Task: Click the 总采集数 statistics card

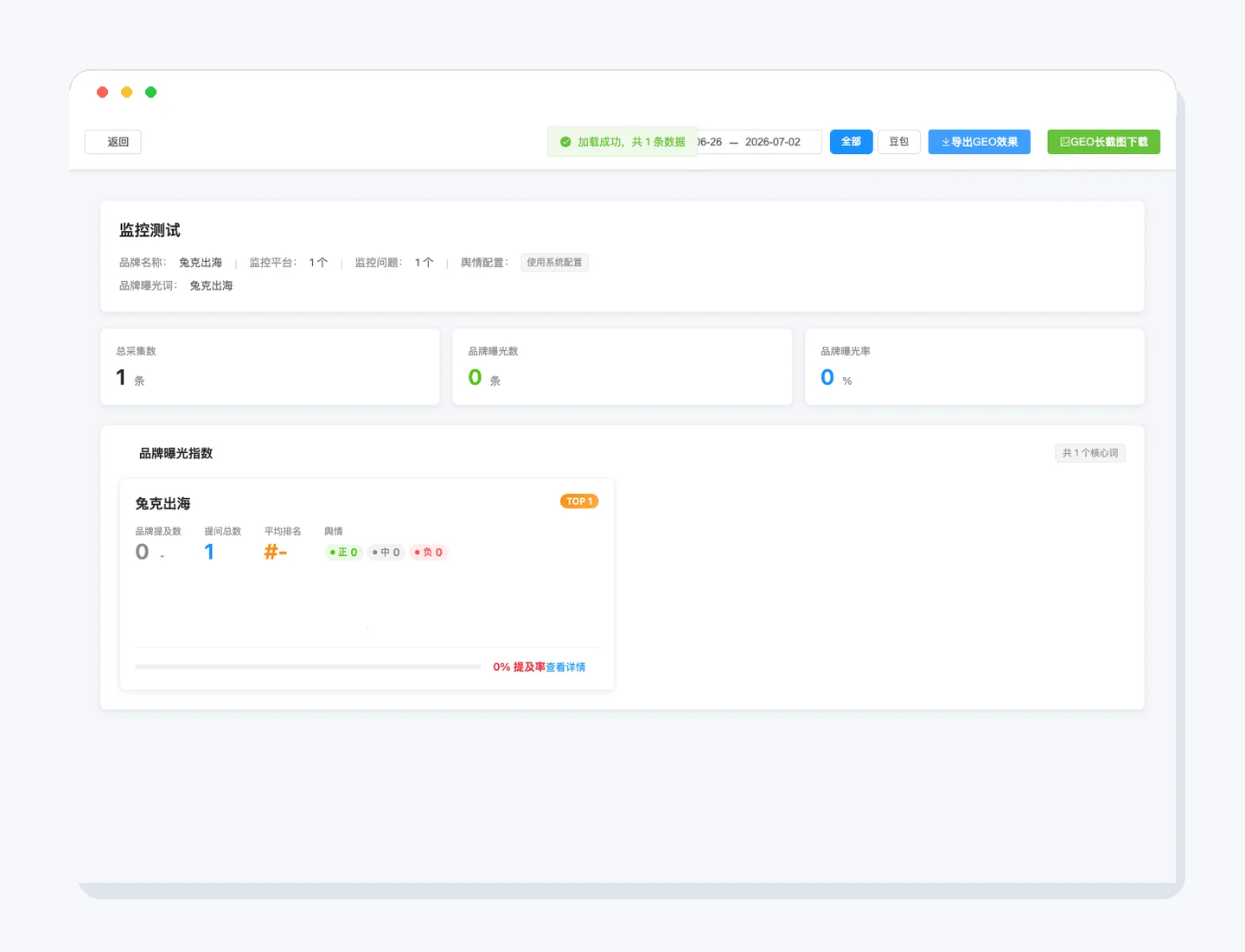Action: pos(270,367)
